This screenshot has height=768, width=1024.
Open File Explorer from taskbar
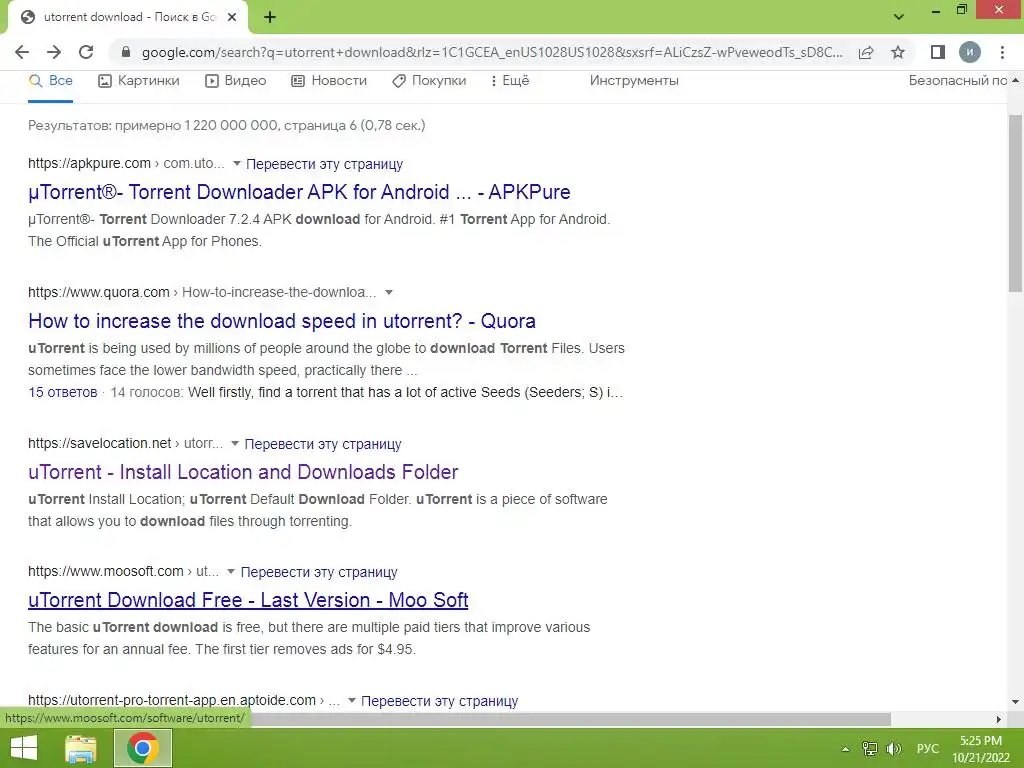click(81, 748)
